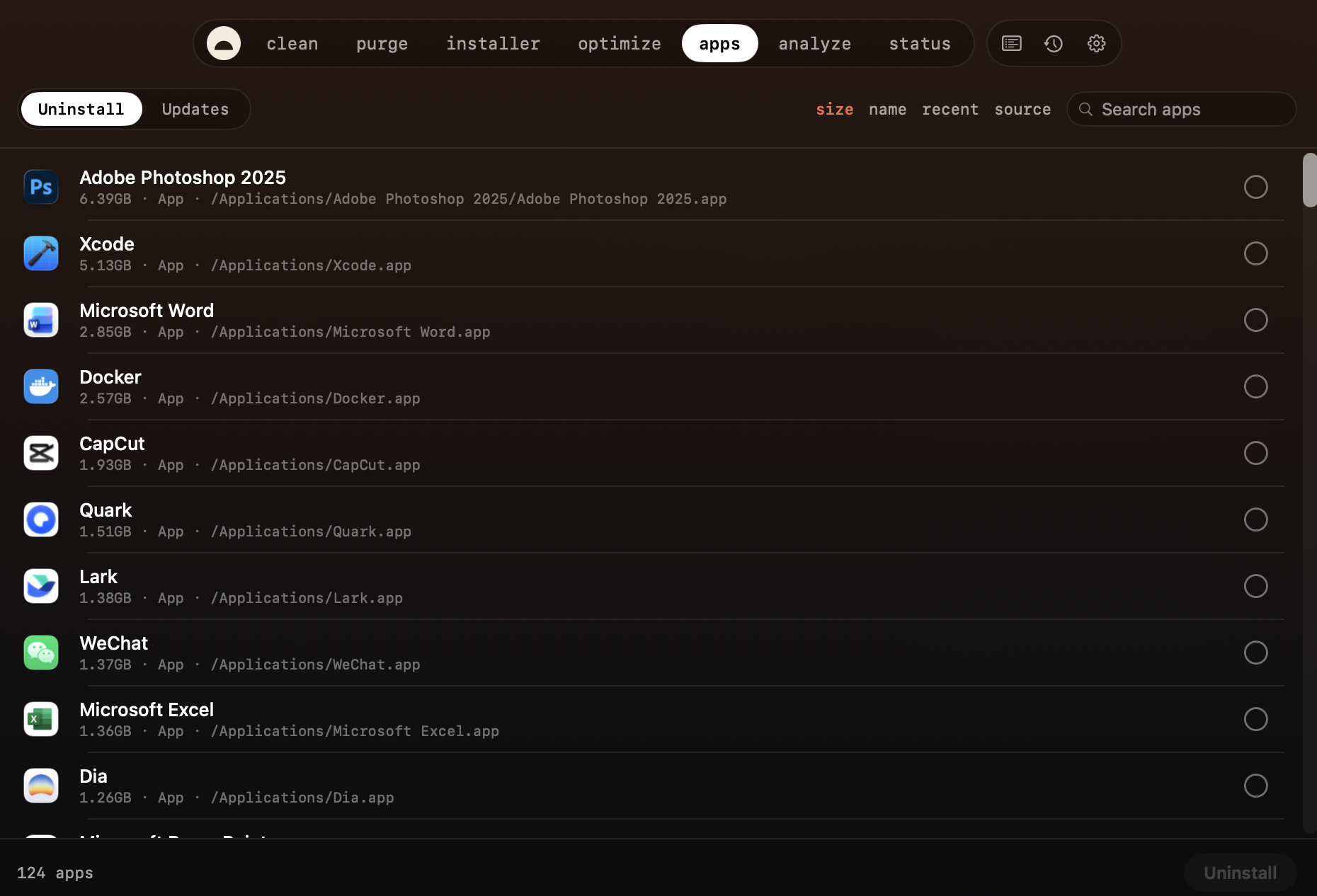Image resolution: width=1317 pixels, height=896 pixels.
Task: Show the Uninstall sub-tab
Action: click(x=81, y=109)
